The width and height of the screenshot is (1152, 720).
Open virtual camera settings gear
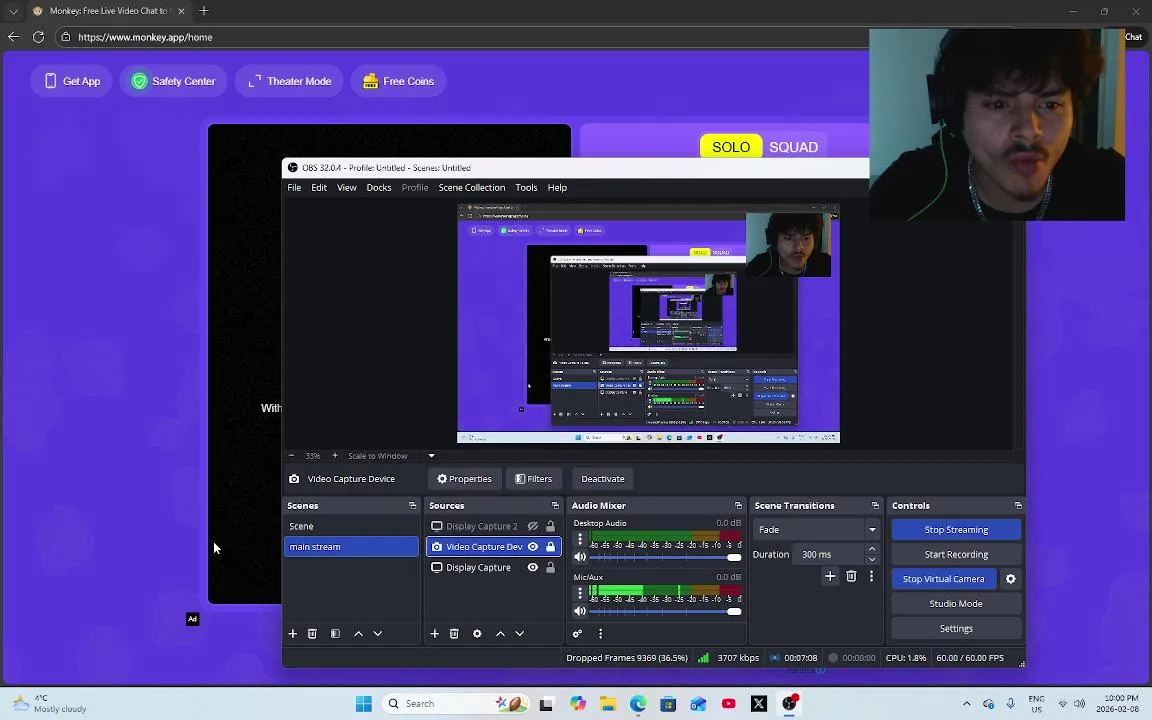coord(1011,579)
